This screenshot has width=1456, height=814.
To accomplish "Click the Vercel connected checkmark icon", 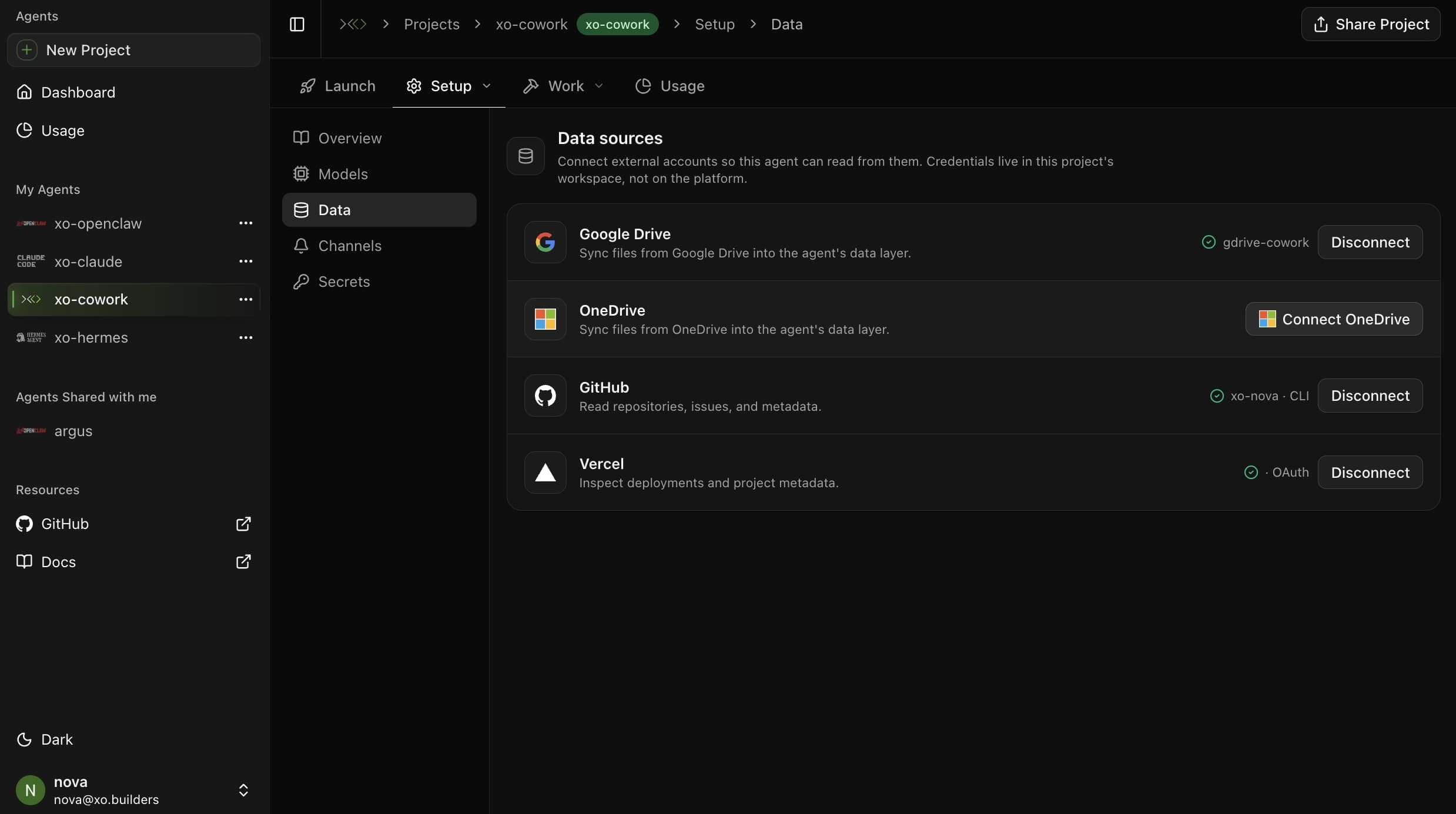I will pos(1251,473).
